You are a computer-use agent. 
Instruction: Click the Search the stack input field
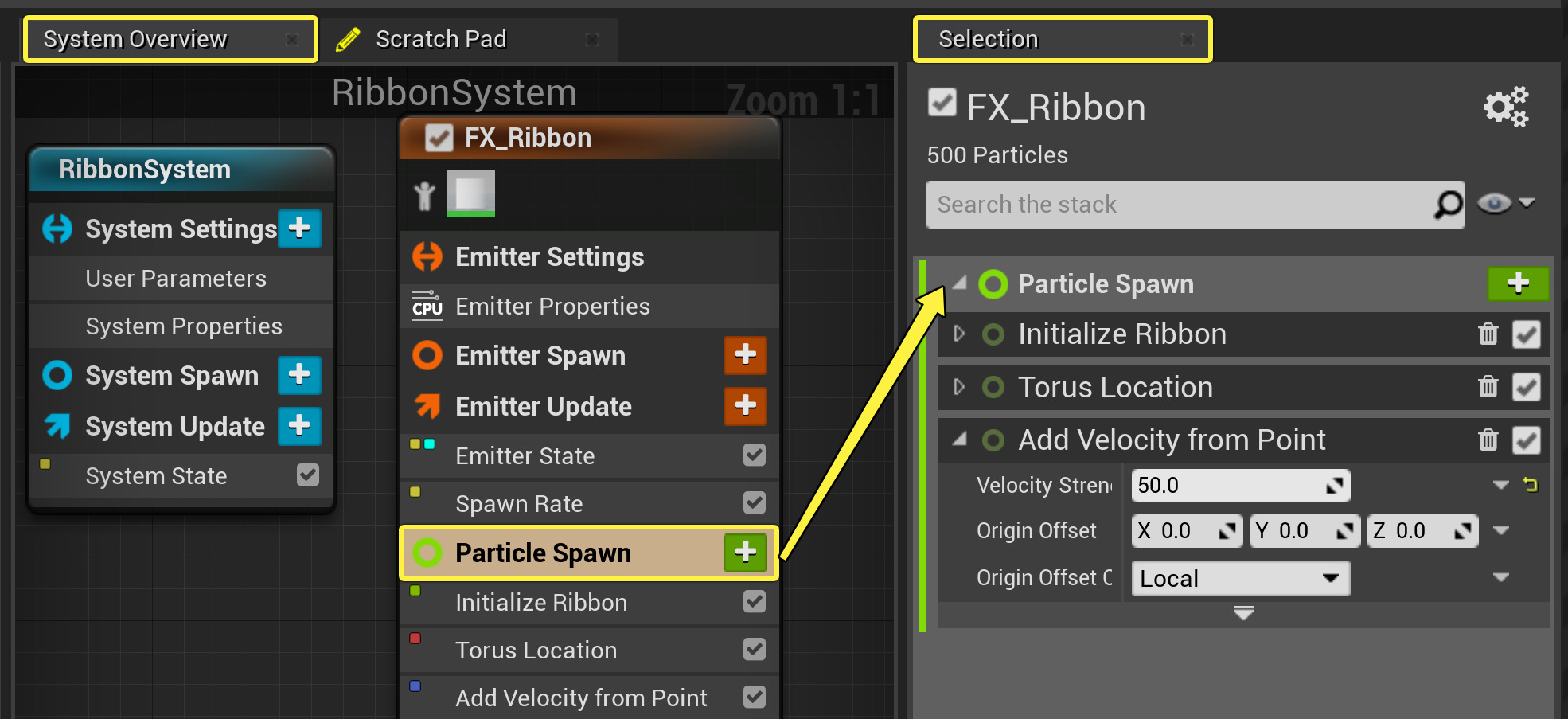(1154, 204)
